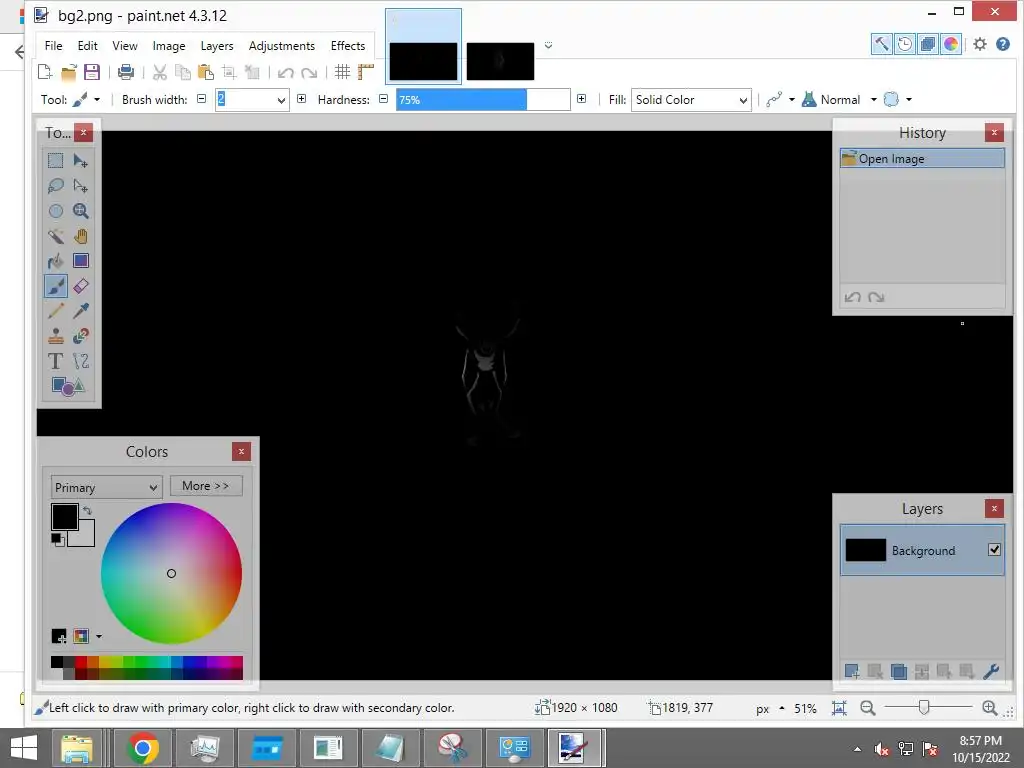The width and height of the screenshot is (1024, 768).
Task: Increase hardness with plus button
Action: (581, 99)
